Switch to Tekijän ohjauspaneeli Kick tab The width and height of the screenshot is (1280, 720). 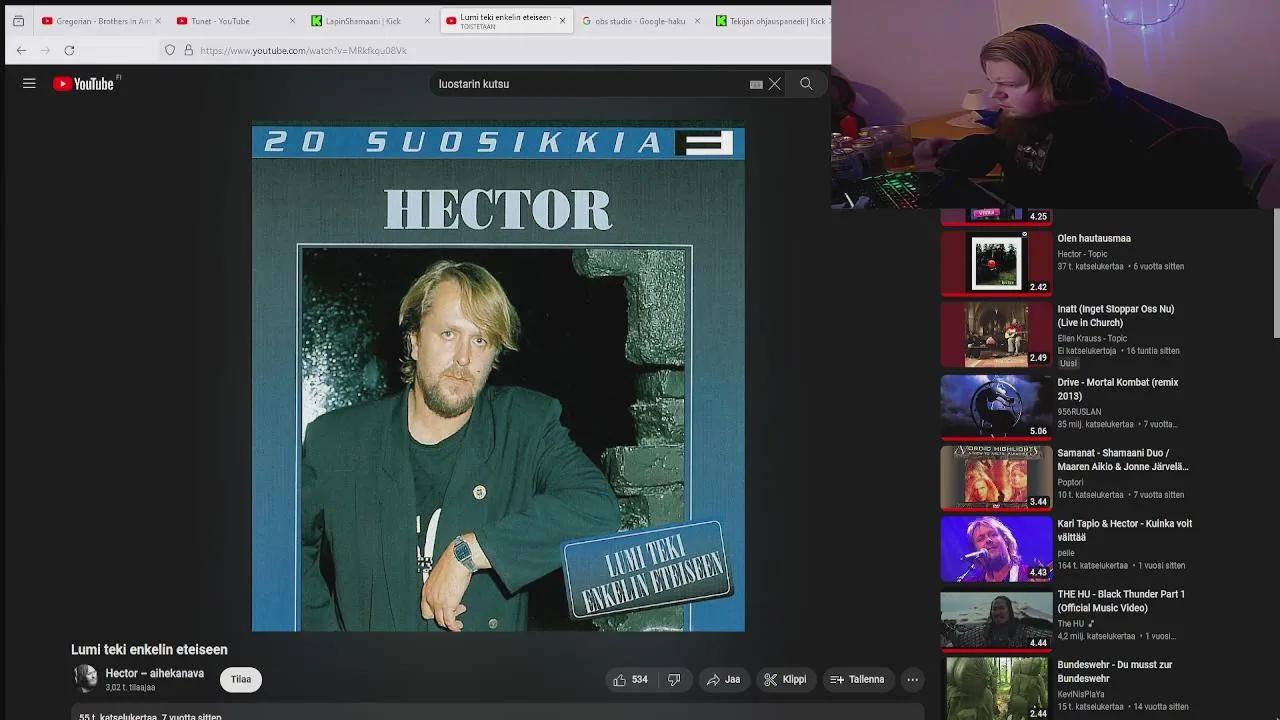[770, 21]
